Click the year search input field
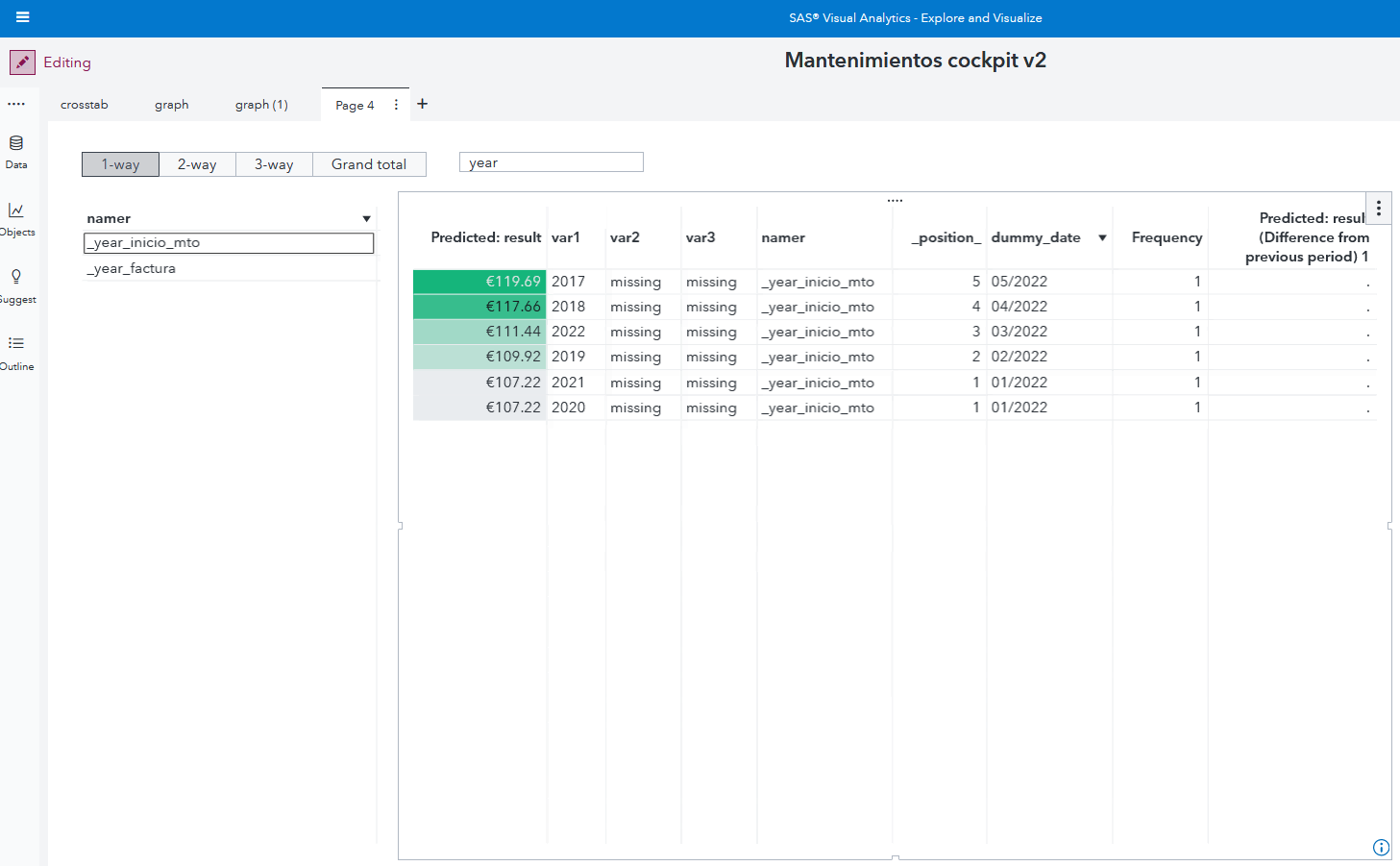 coord(551,161)
